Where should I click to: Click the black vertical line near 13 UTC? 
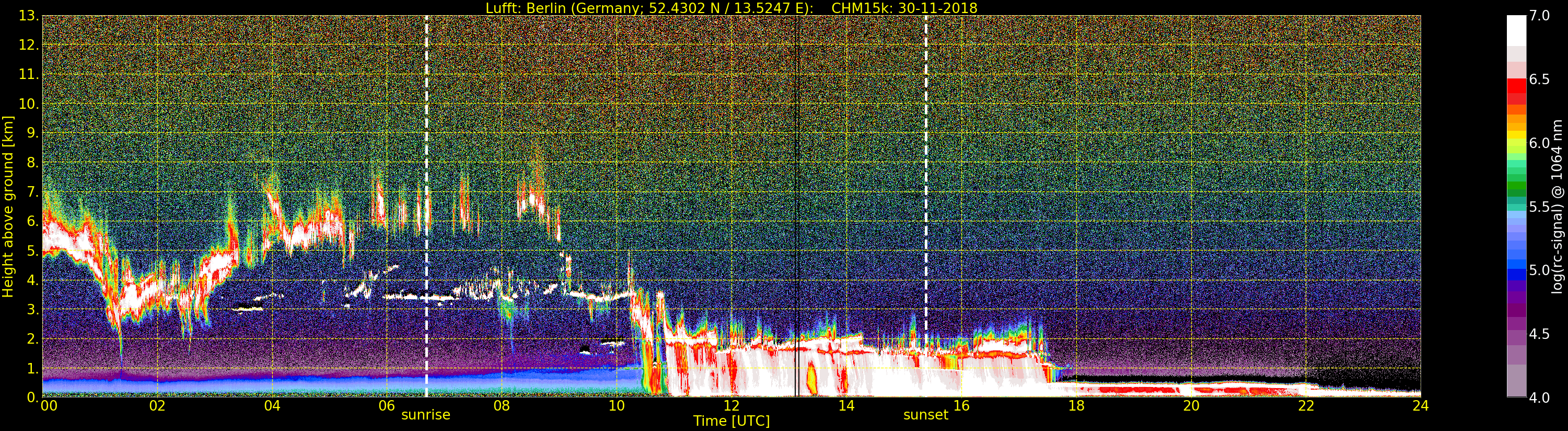point(797,206)
